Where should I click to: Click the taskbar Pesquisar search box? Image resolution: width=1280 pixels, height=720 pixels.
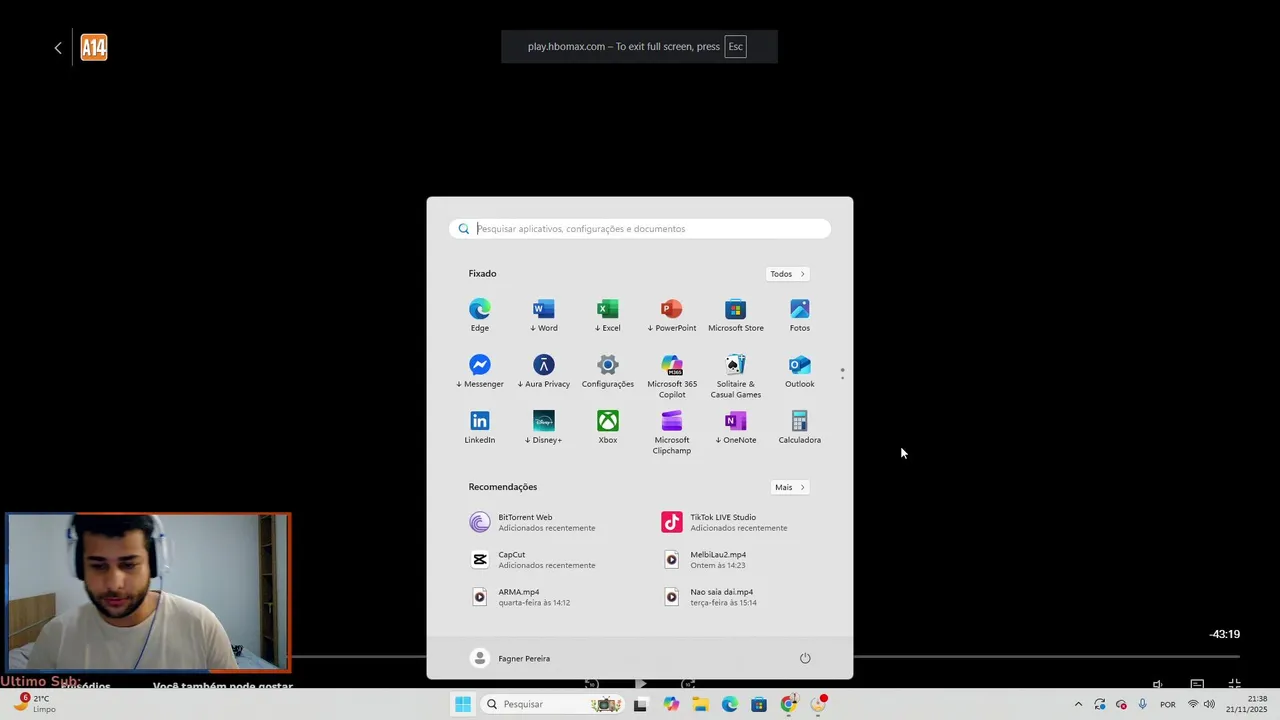(550, 704)
